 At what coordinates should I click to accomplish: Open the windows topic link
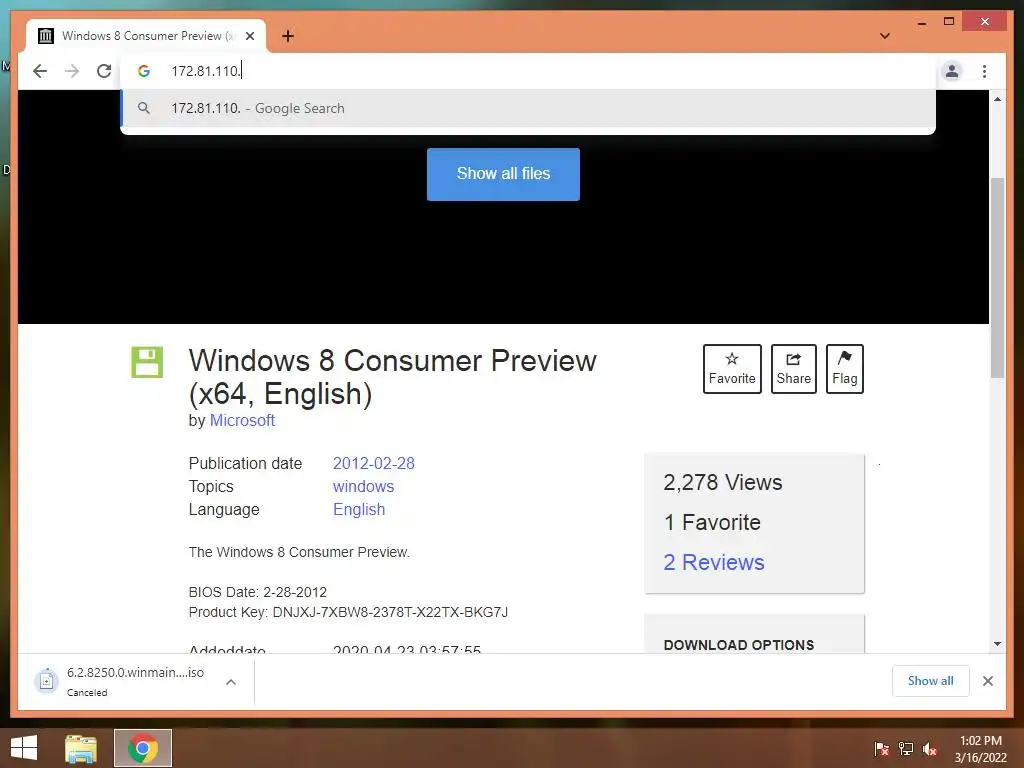click(x=363, y=487)
